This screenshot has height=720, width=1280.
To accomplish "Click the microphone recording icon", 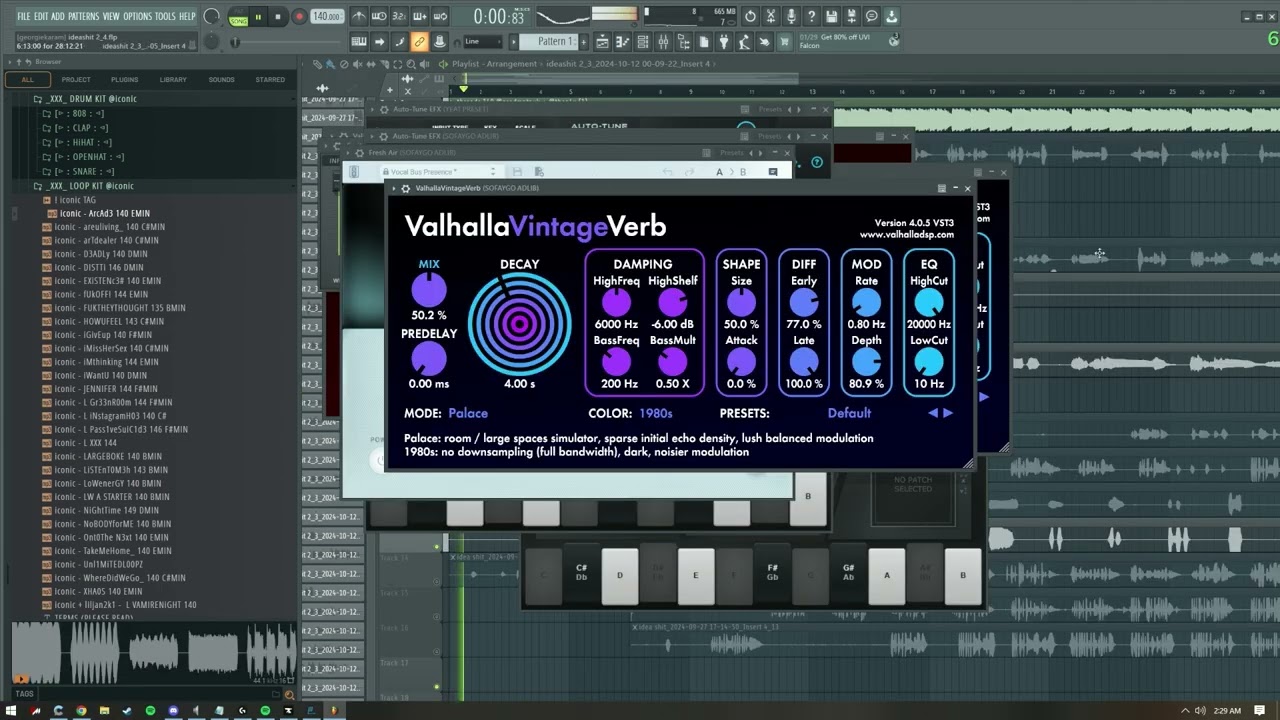I will coord(790,16).
